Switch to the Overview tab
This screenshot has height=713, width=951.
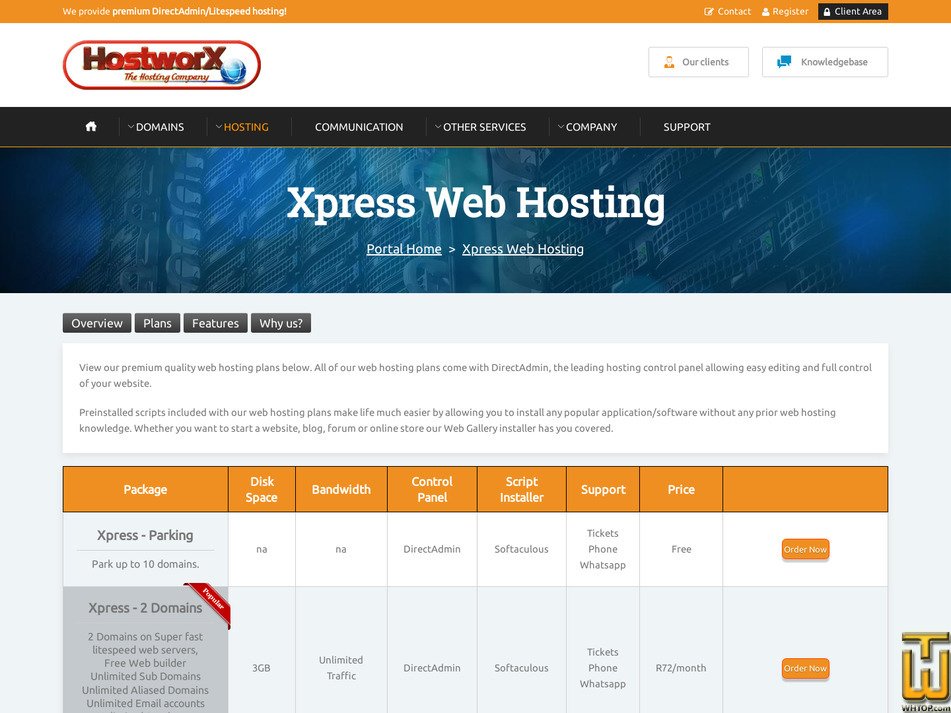tap(97, 323)
